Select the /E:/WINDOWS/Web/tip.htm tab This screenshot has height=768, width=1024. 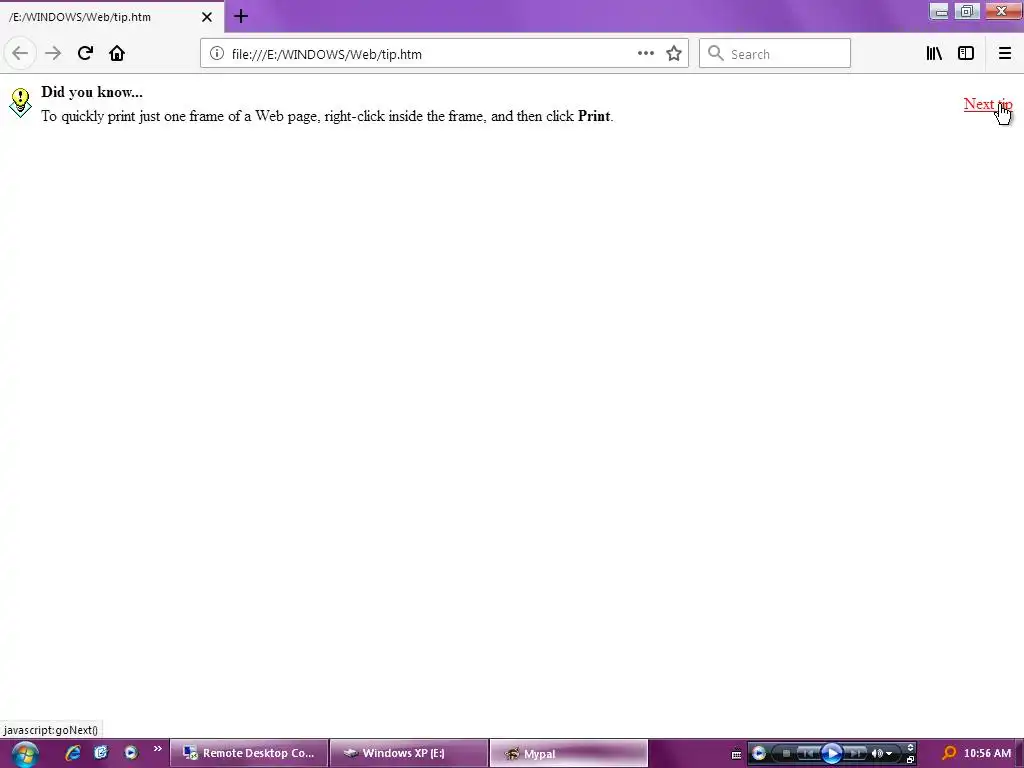112,17
